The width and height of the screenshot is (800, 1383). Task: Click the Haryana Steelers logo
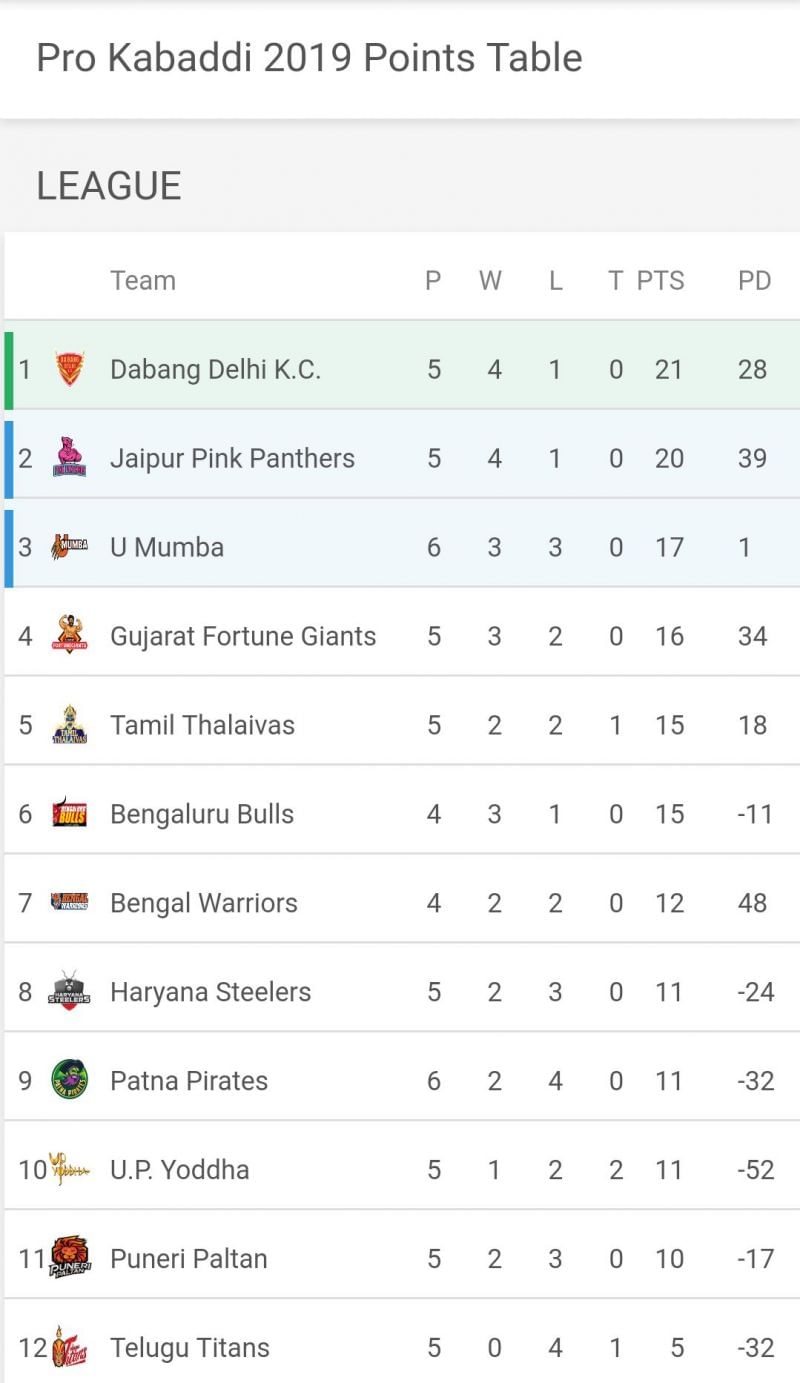click(x=70, y=991)
